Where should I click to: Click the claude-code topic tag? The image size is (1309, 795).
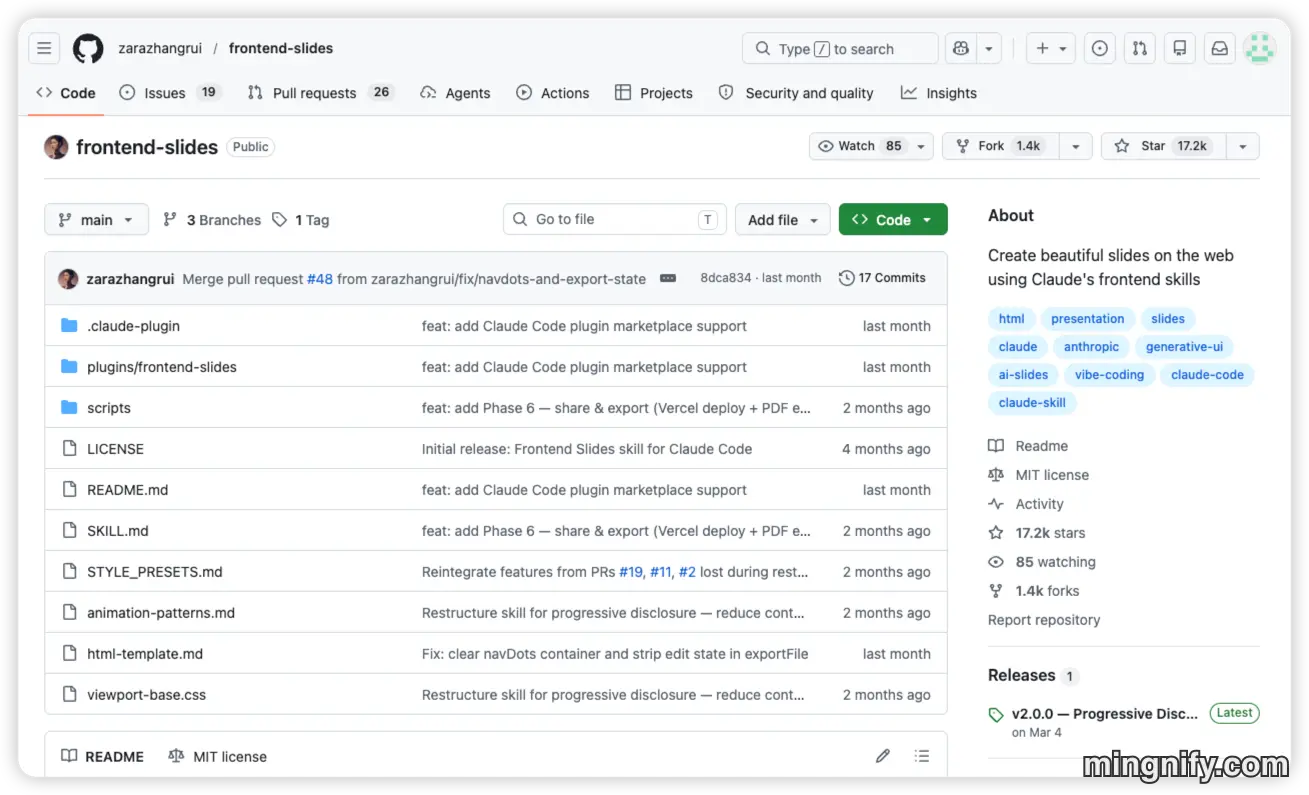[1207, 375]
